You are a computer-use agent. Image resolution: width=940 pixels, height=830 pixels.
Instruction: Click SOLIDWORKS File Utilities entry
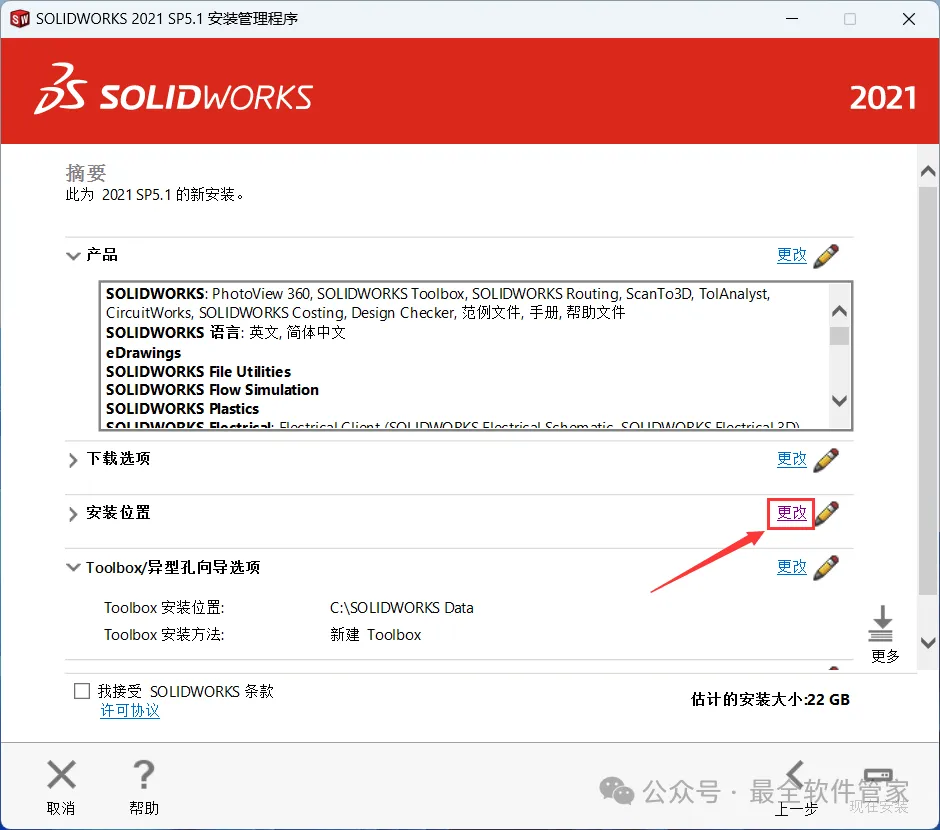click(x=198, y=372)
